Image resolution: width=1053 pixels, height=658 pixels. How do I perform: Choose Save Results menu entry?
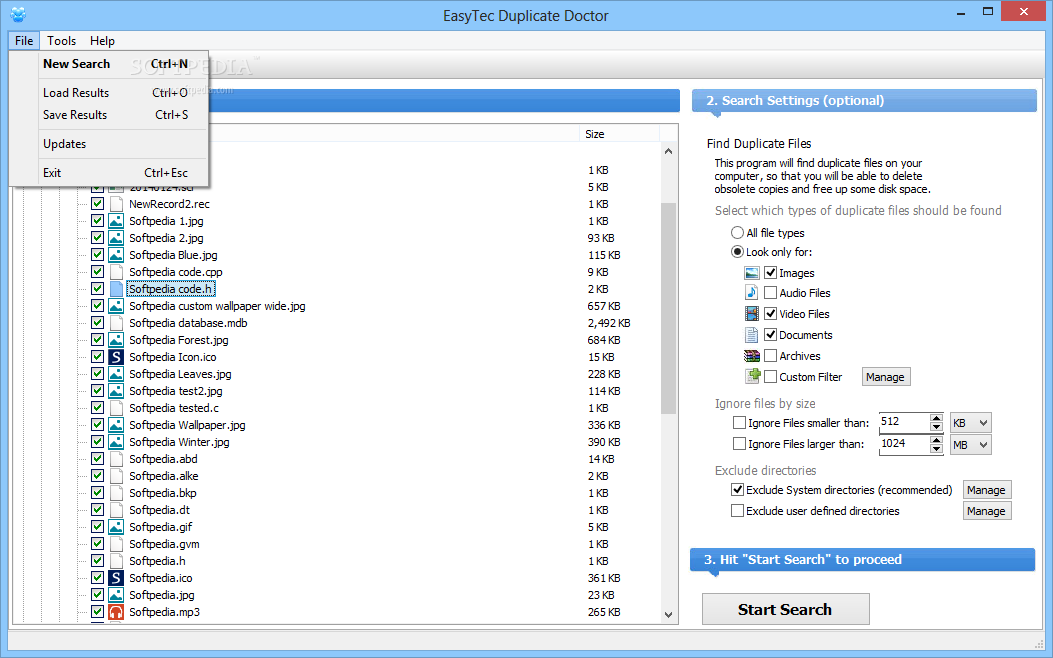109,115
